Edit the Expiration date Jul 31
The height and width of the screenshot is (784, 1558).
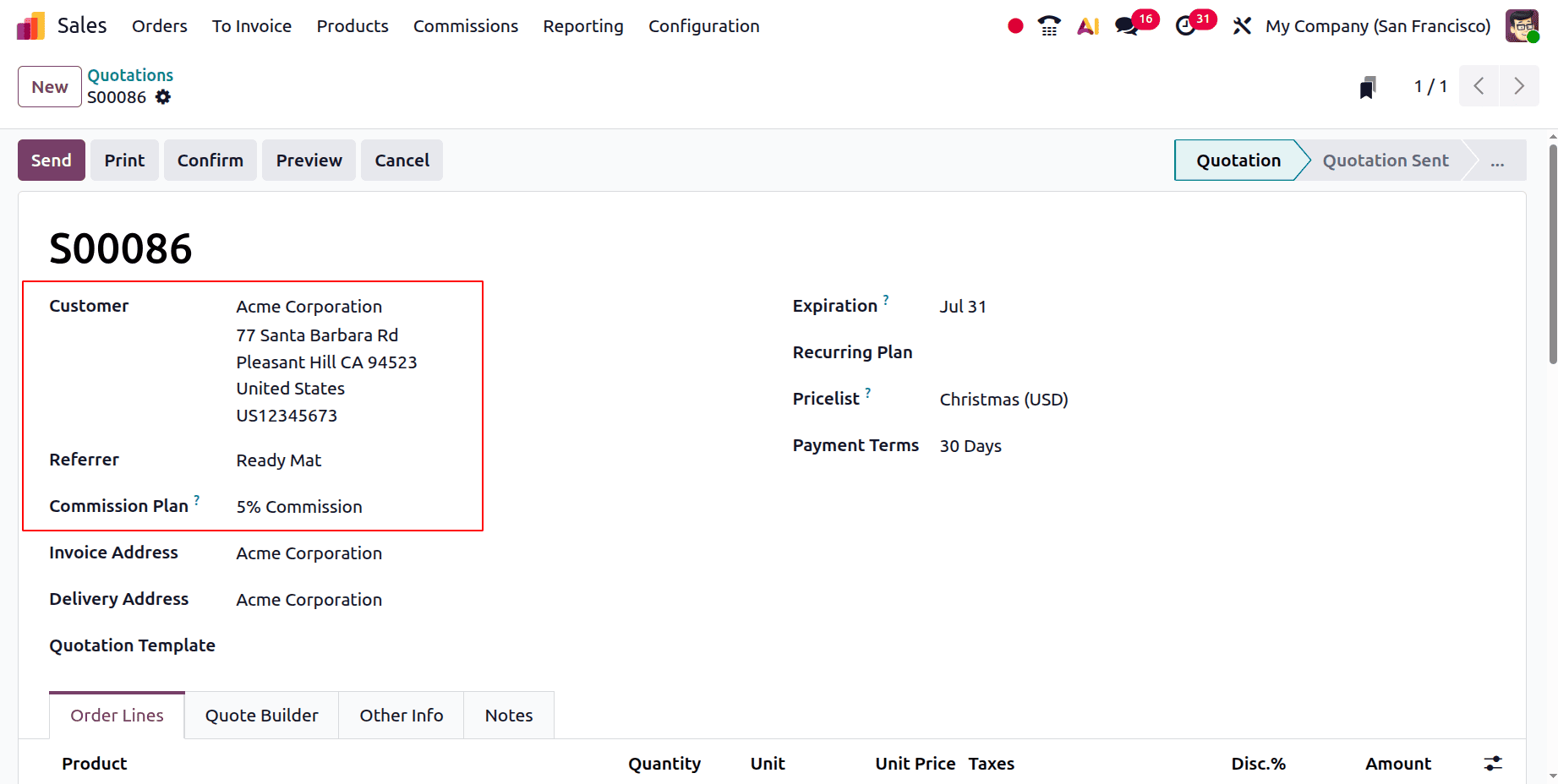[x=963, y=307]
